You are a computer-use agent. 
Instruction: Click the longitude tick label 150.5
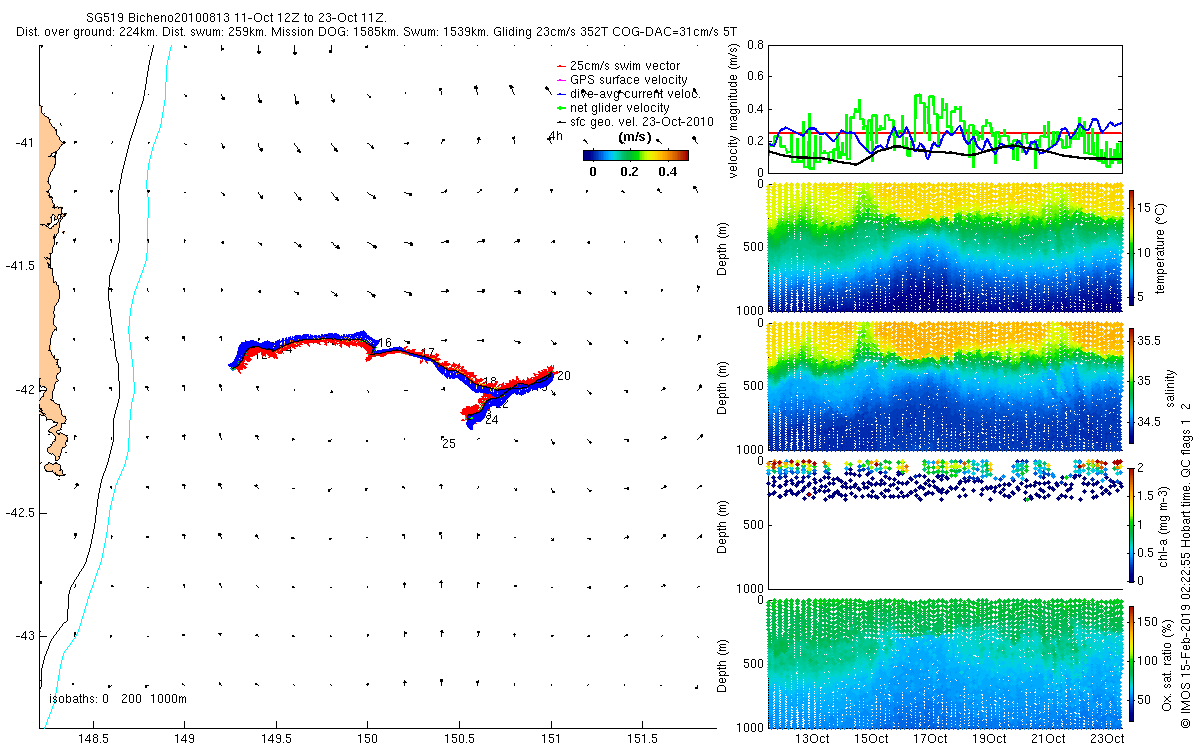click(459, 739)
